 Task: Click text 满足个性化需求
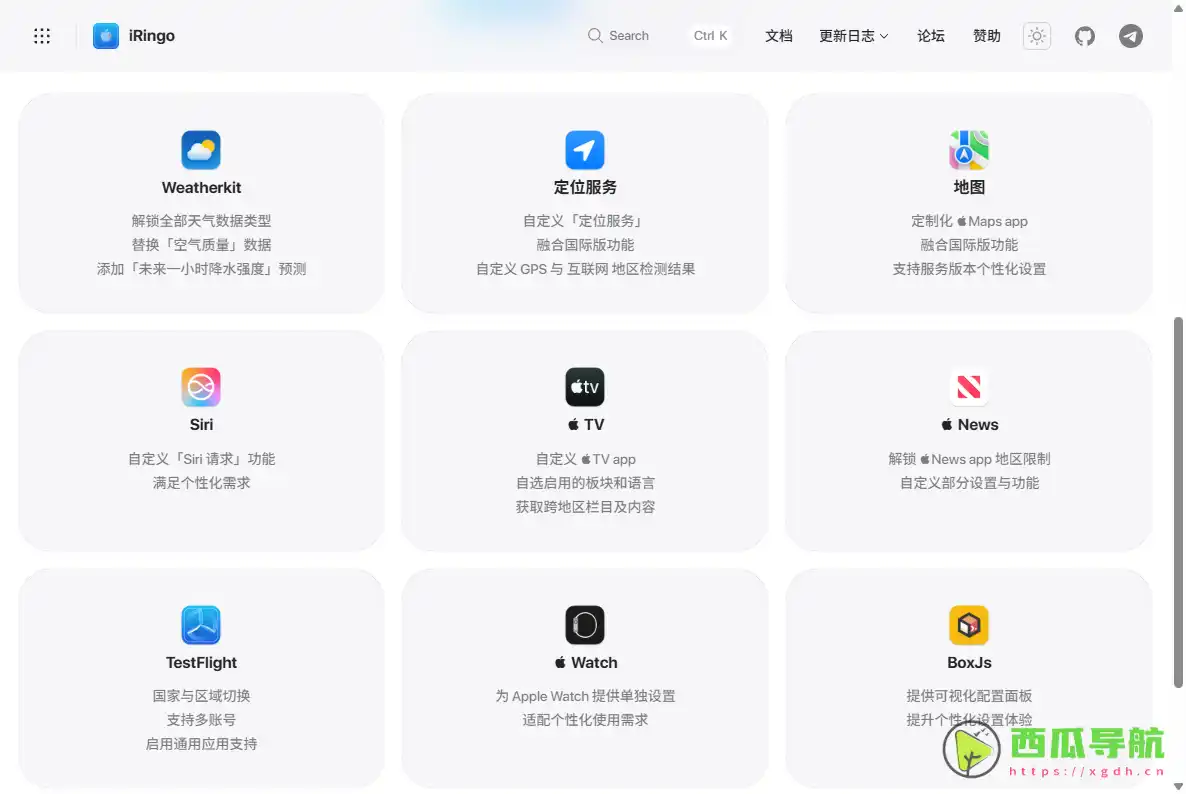pos(201,483)
